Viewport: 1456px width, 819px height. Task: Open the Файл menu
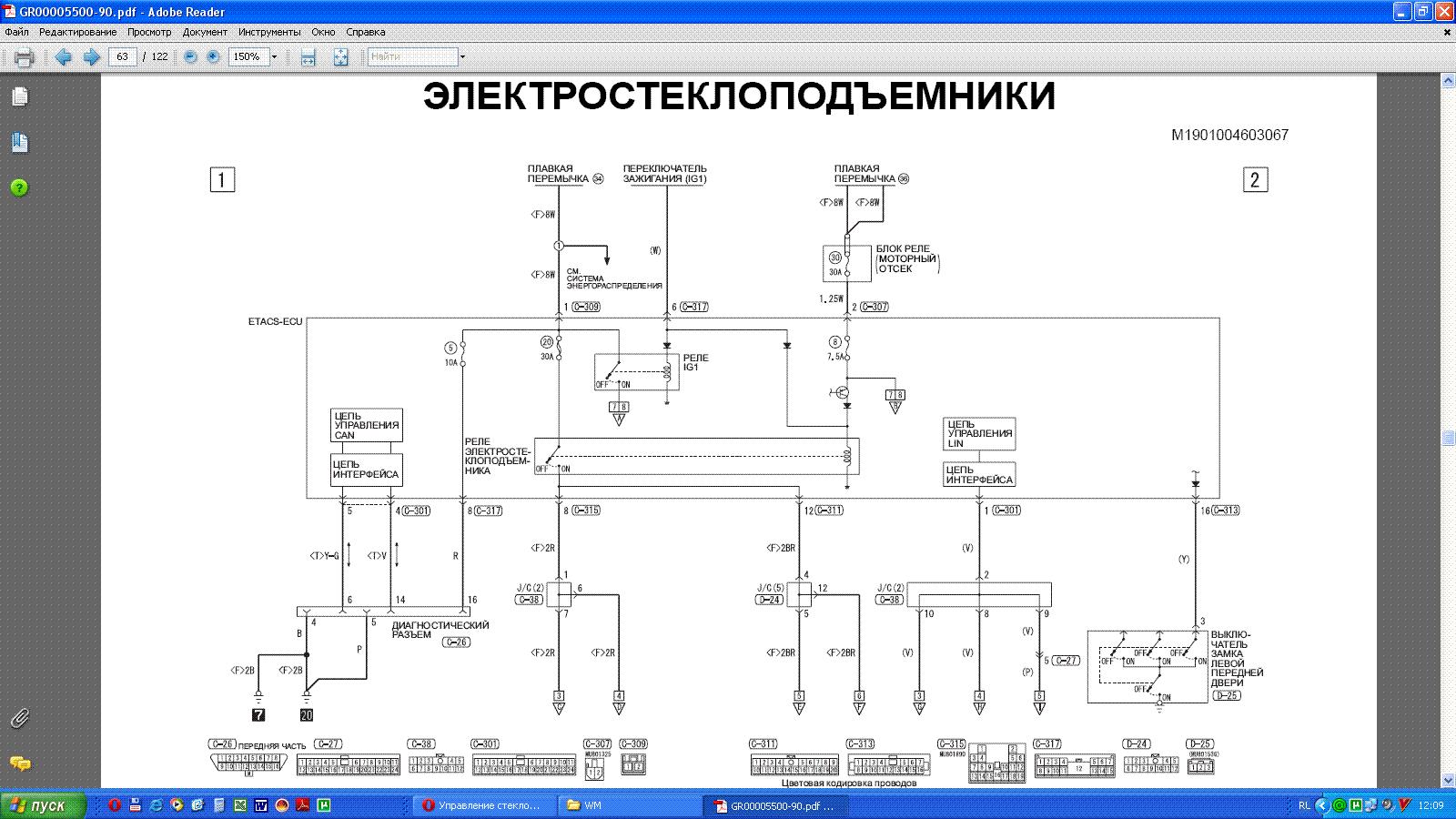(16, 32)
